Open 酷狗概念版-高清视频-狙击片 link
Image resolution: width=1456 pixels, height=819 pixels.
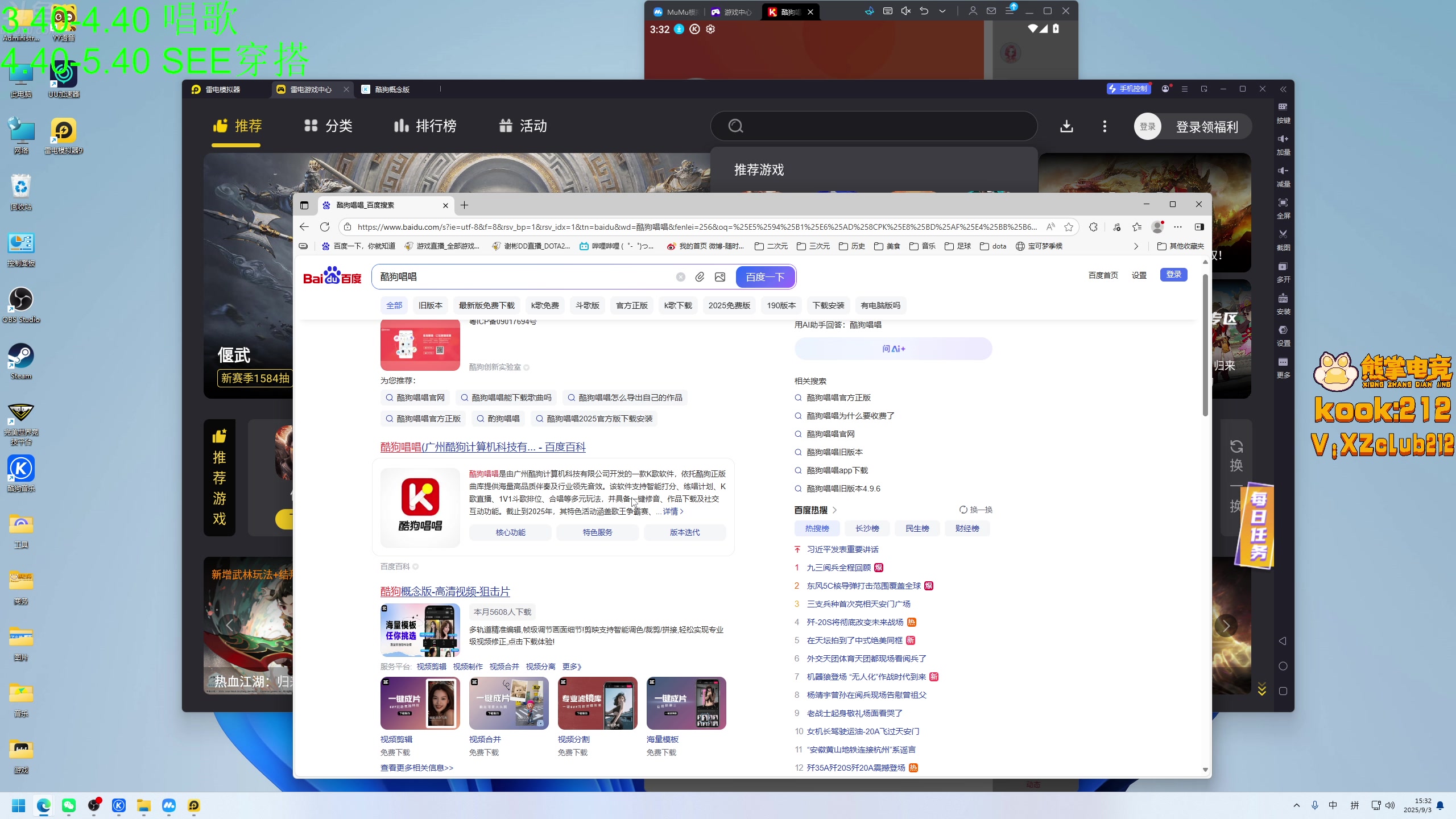click(x=445, y=591)
